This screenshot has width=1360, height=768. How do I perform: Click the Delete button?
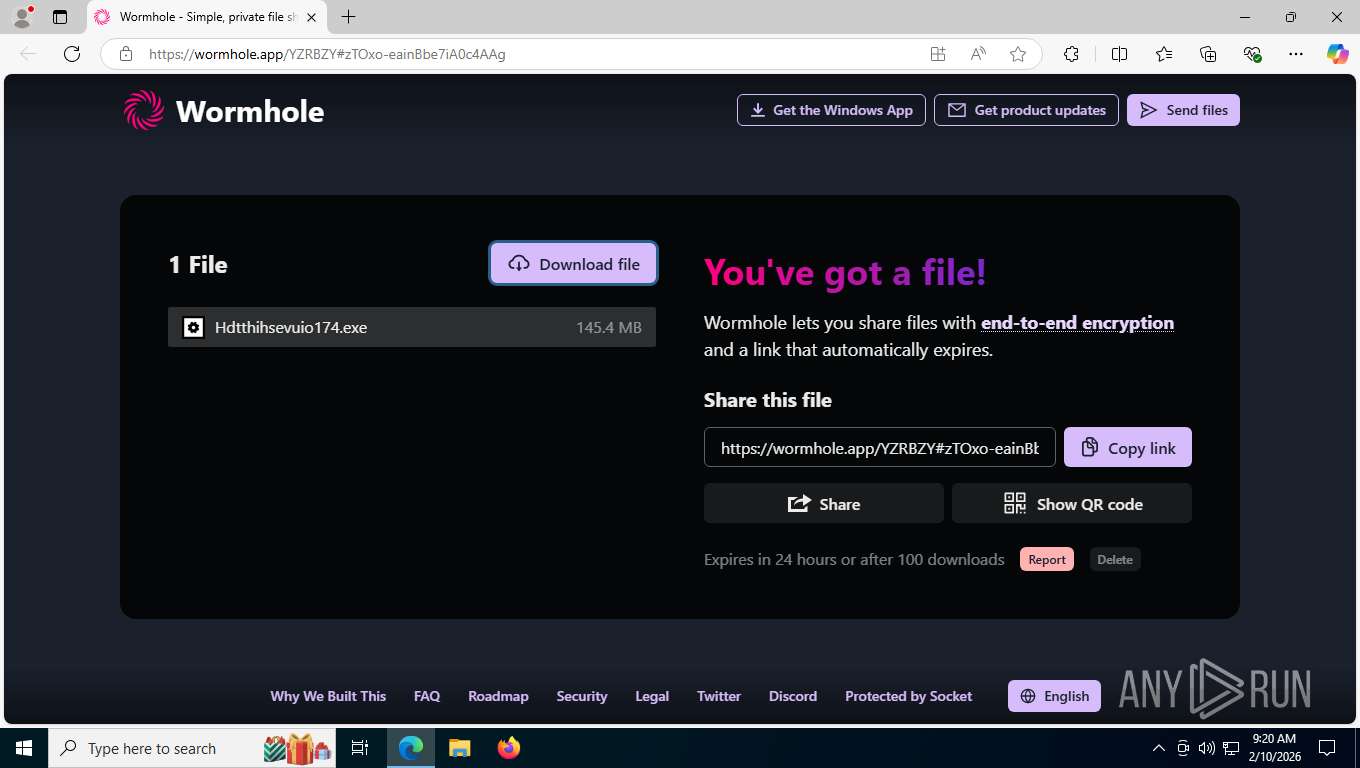(x=1115, y=559)
